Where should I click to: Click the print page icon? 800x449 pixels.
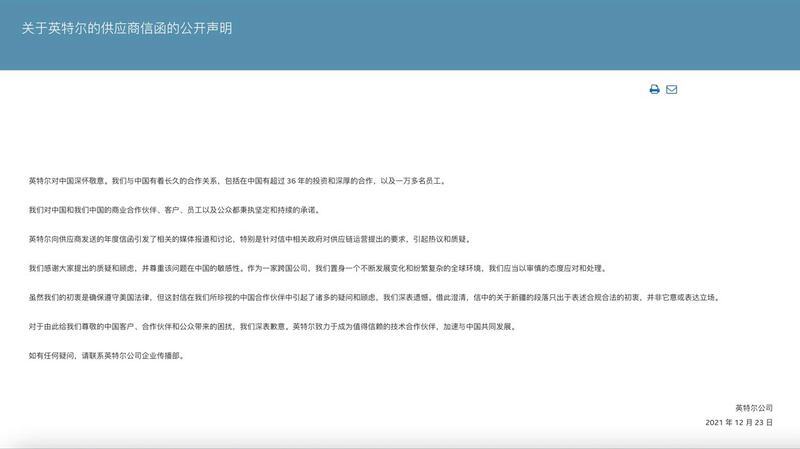[x=654, y=90]
